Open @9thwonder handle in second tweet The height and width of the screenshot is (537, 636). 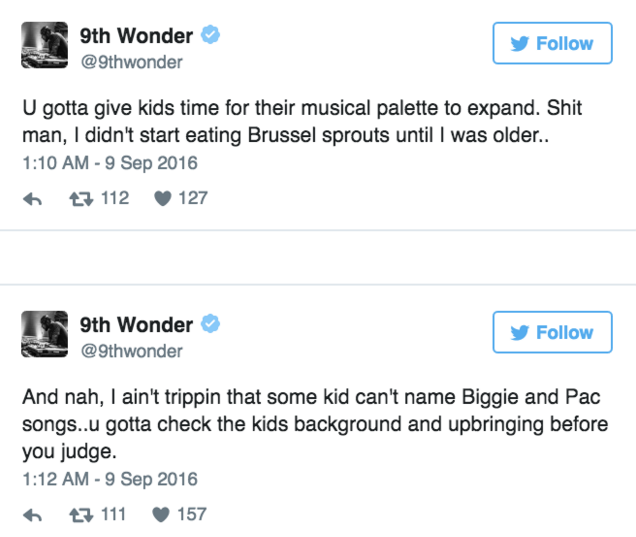[x=131, y=351]
